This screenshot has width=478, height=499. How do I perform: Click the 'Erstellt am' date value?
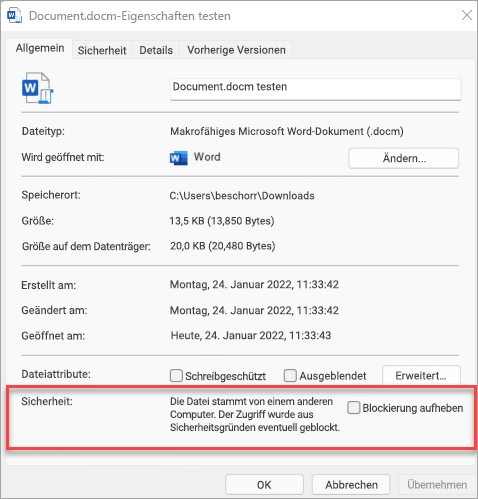click(254, 284)
